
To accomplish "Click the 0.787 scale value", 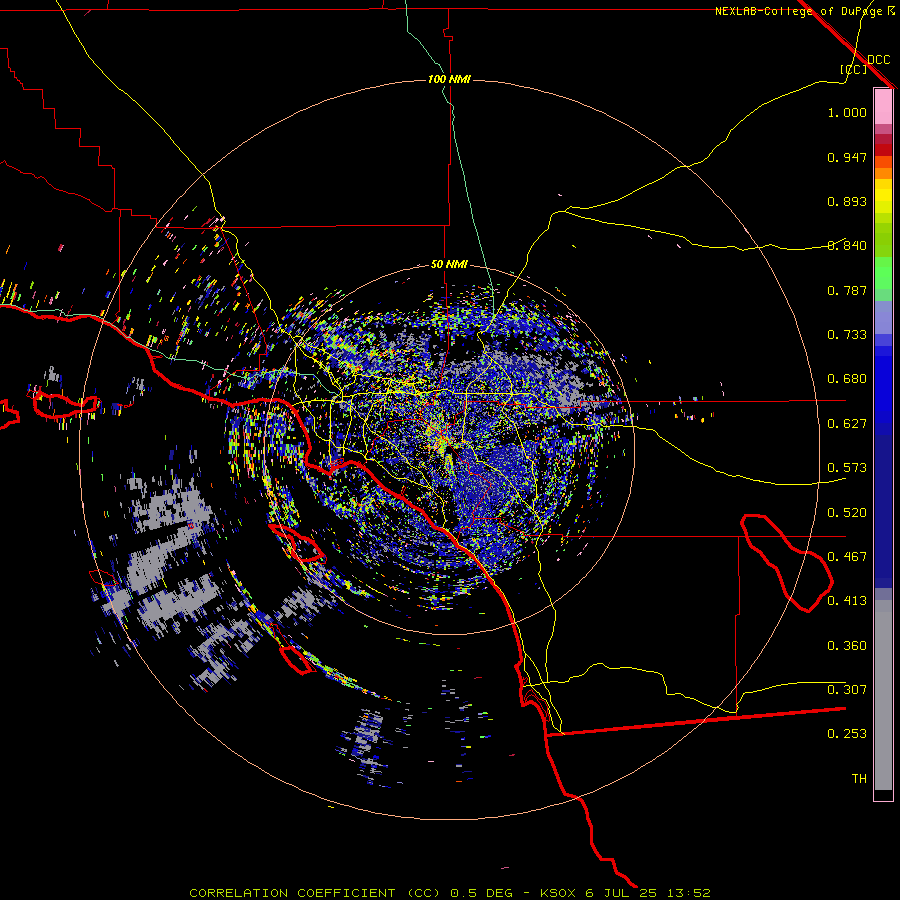I will 847,290.
